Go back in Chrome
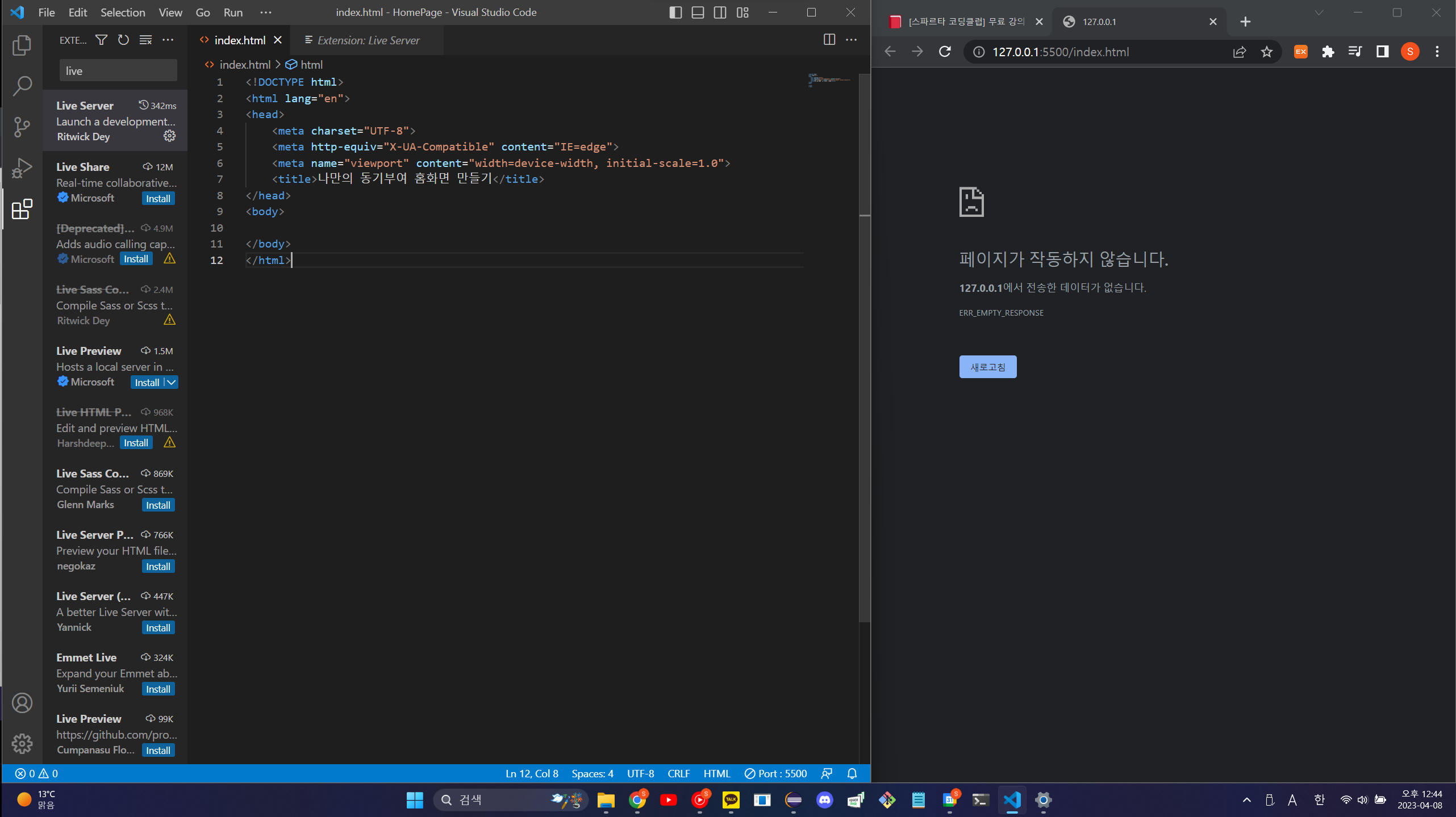The width and height of the screenshot is (1456, 817). tap(890, 52)
